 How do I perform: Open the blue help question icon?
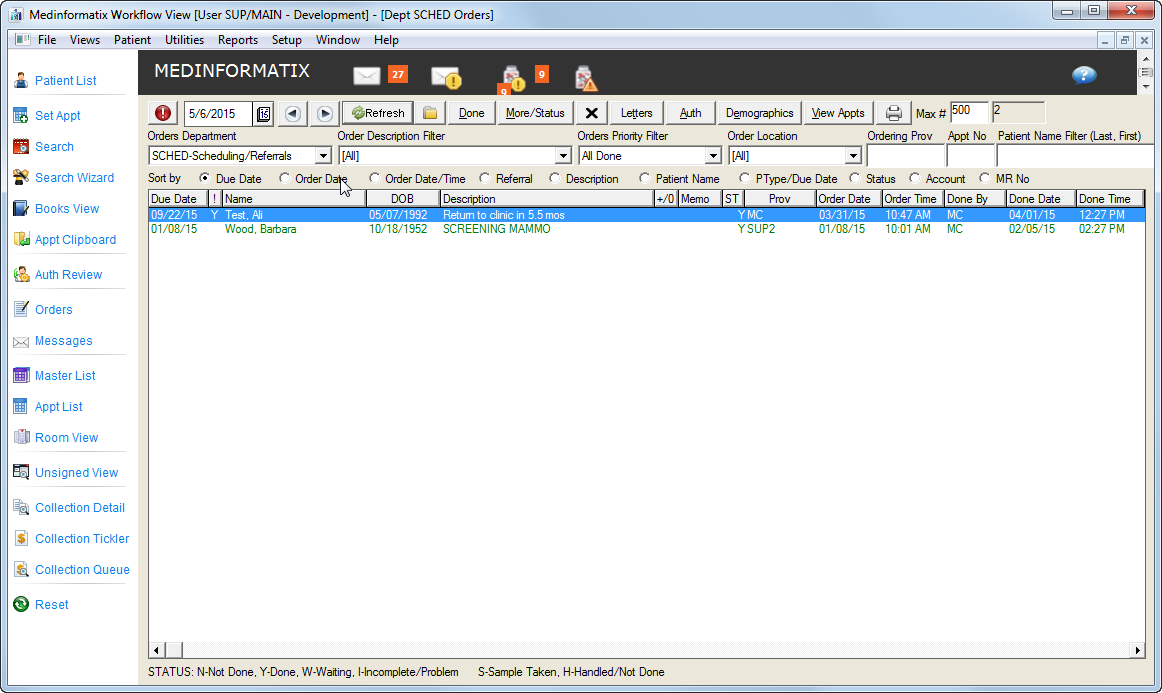click(x=1083, y=75)
